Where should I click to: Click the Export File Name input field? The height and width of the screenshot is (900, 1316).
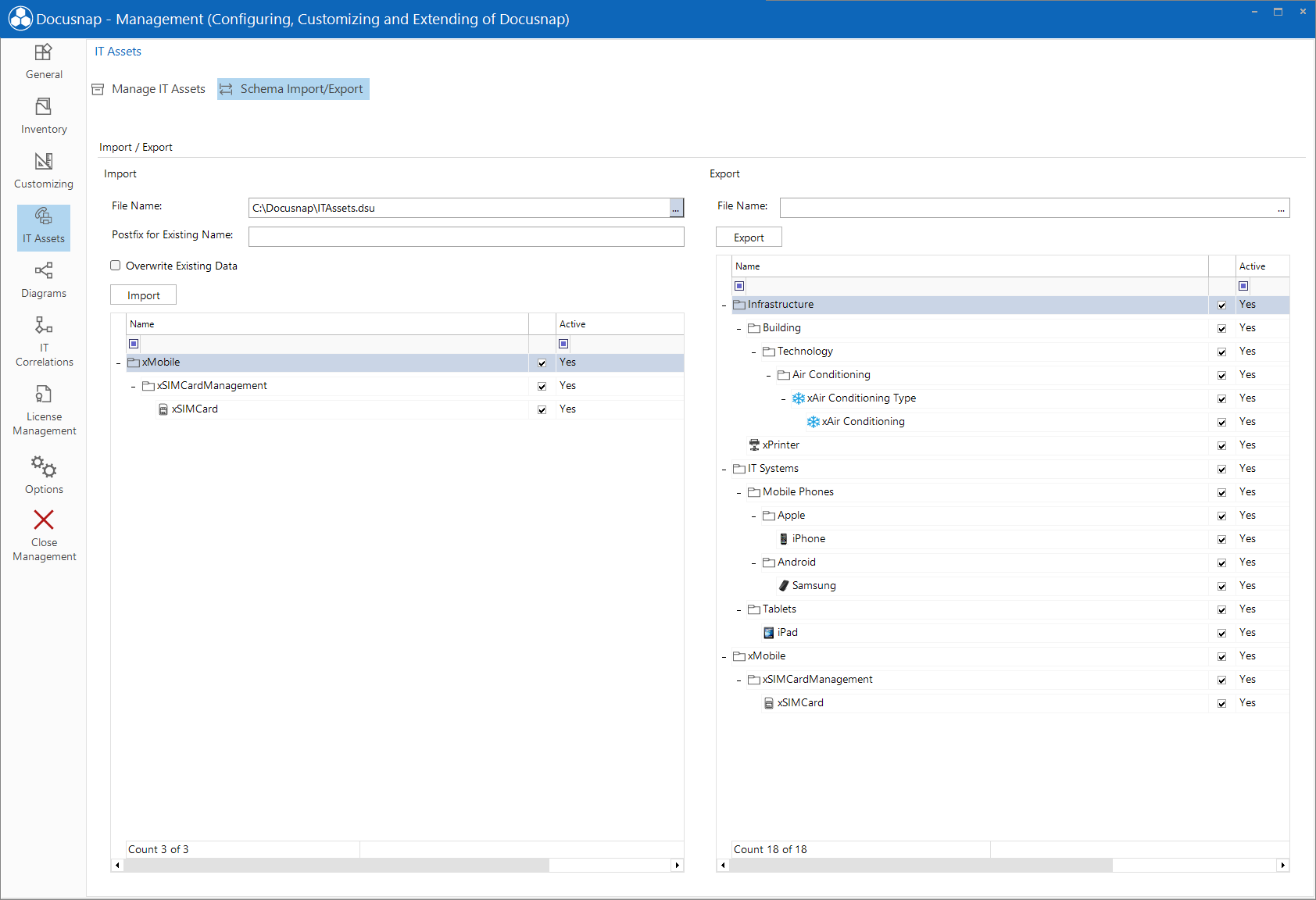tap(1027, 208)
